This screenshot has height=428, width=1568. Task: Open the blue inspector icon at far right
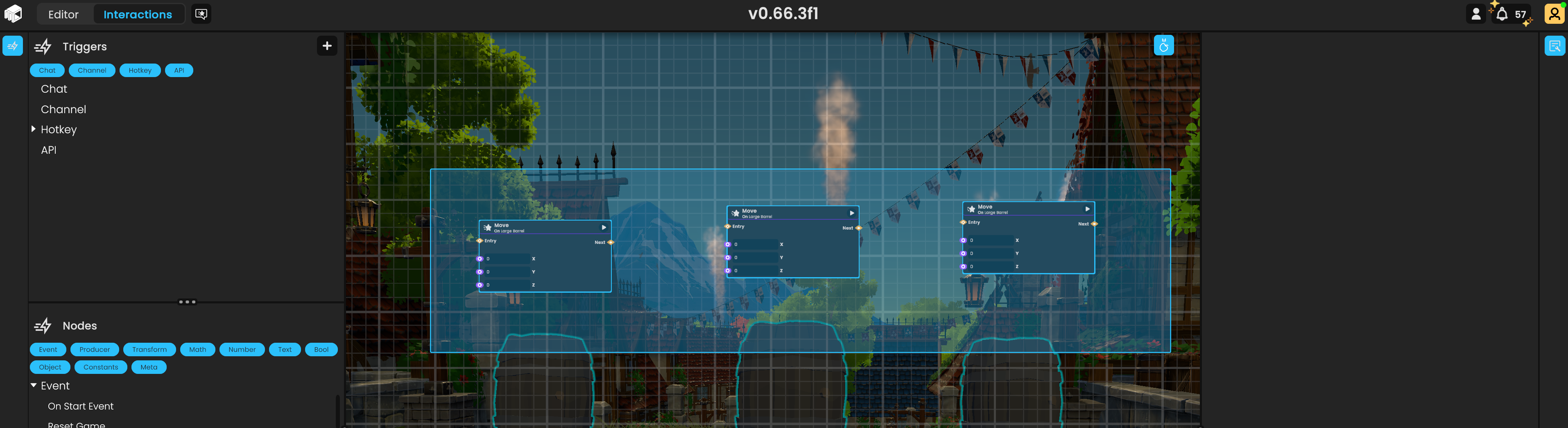pyautogui.click(x=1554, y=46)
